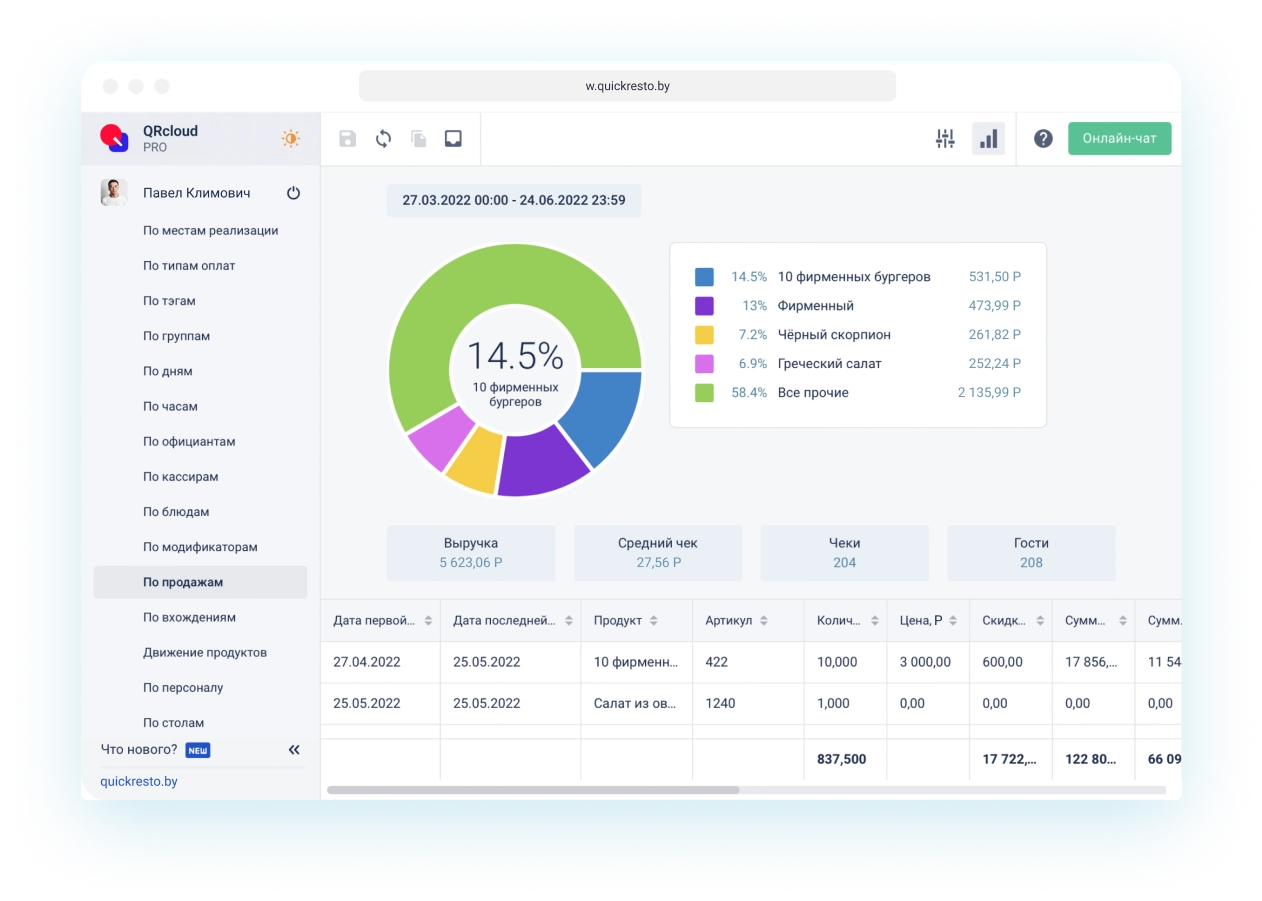Click the refresh arrows icon
The width and height of the screenshot is (1262, 901).
coord(383,139)
